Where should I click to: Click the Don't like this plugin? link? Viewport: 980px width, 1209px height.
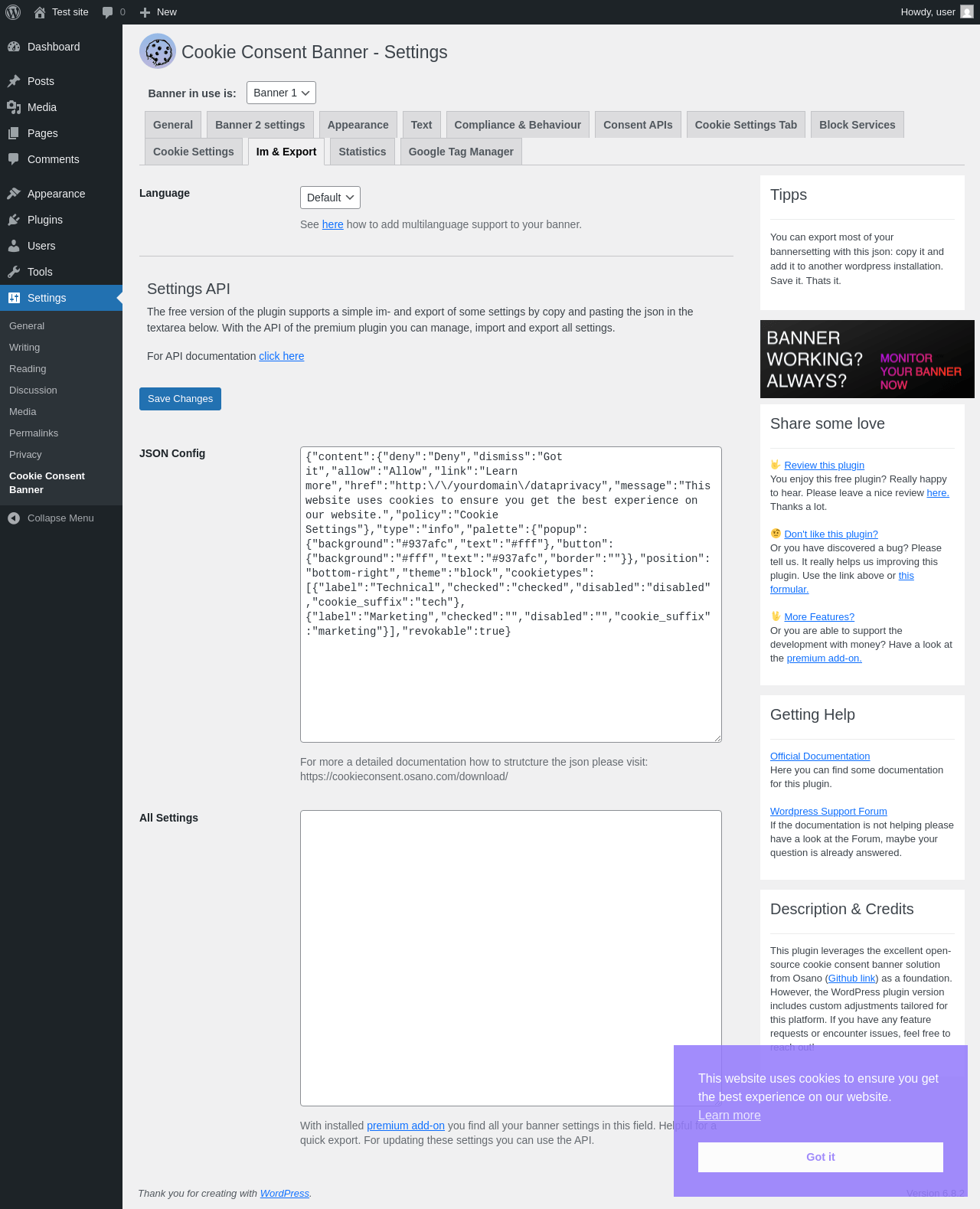pos(831,534)
